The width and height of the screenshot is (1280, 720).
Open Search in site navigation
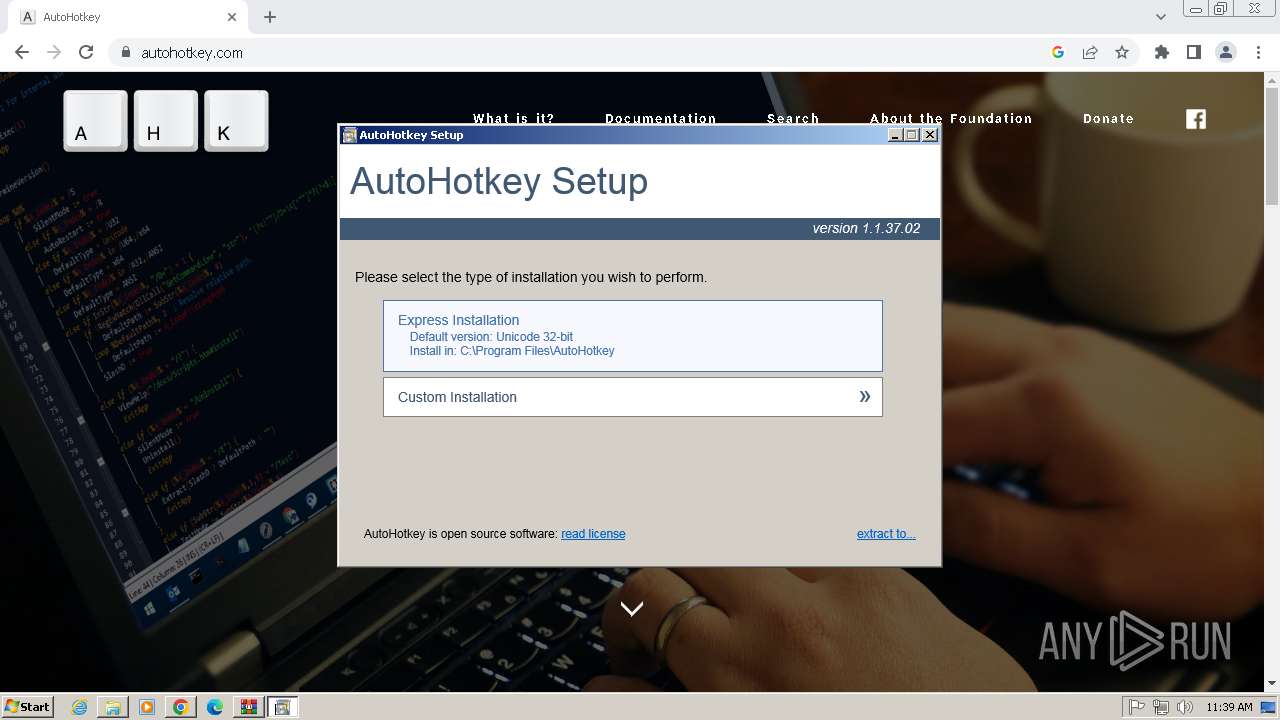(793, 118)
